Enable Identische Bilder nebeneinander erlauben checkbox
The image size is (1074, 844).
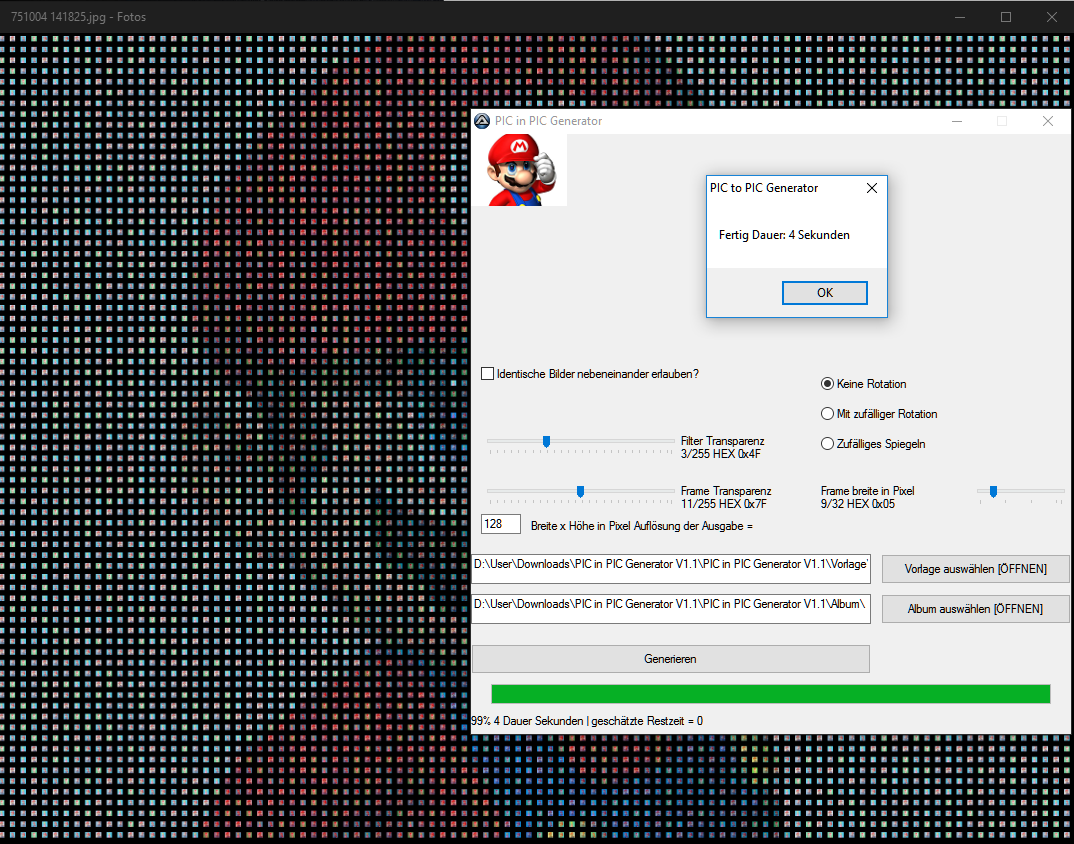click(x=488, y=374)
